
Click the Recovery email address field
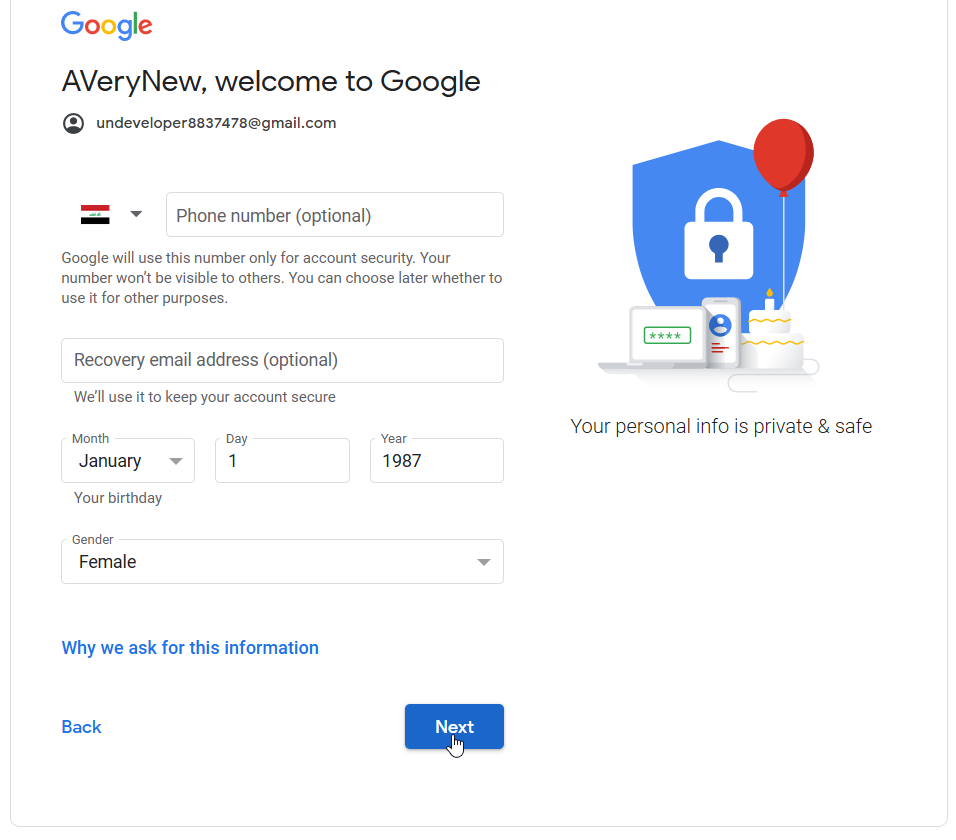[282, 360]
